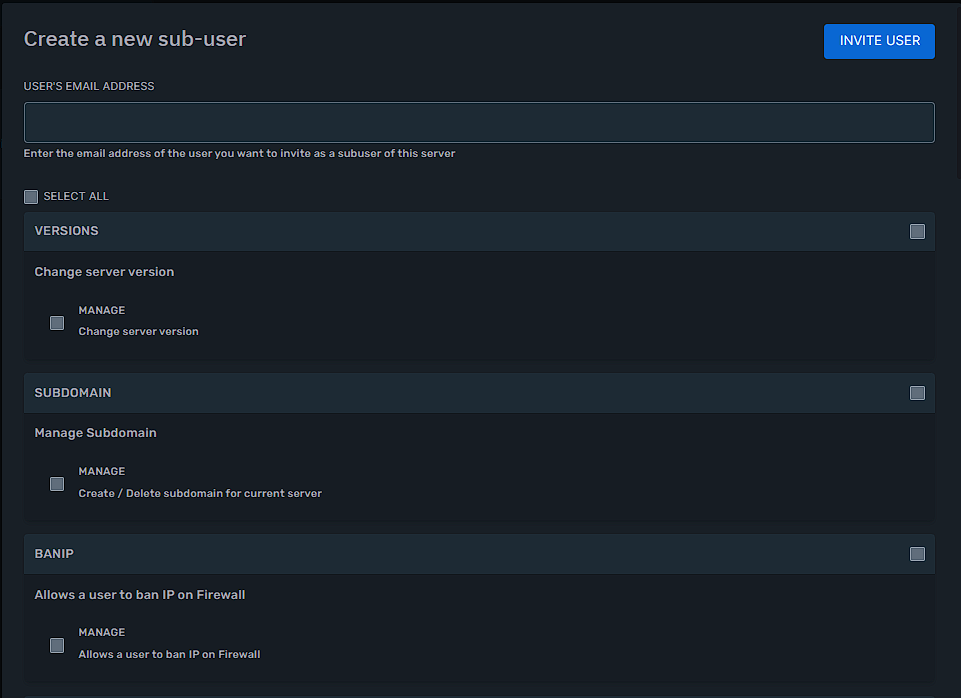This screenshot has height=698, width=961.
Task: Click the User's Email Address label
Action: pos(89,86)
